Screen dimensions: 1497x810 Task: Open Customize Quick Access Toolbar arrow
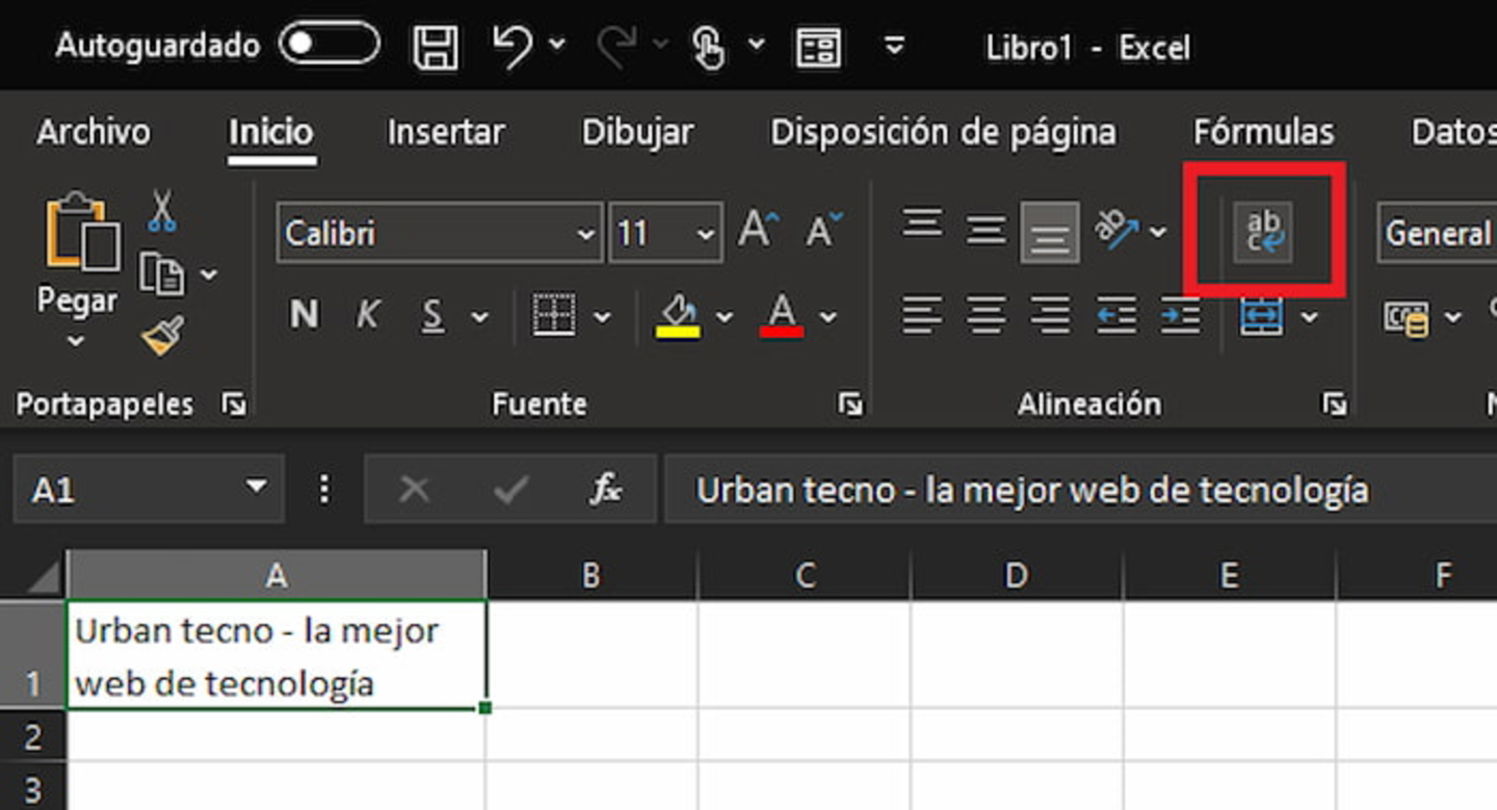[x=895, y=46]
